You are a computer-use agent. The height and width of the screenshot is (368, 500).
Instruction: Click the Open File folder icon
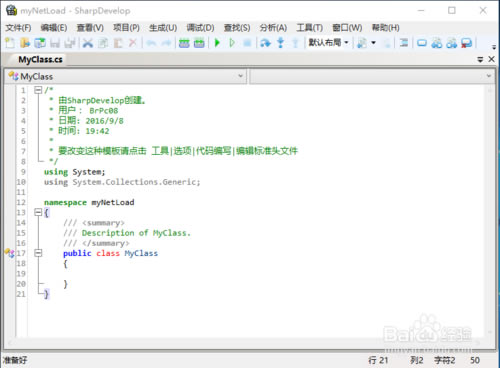(x=25, y=43)
